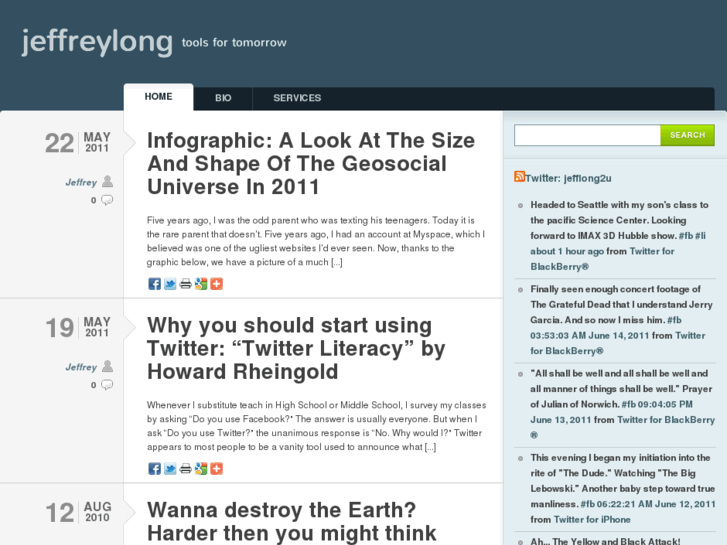Click #fb hashtag in the Grateful Dead tweet
Image resolution: width=727 pixels, height=545 pixels.
(674, 320)
